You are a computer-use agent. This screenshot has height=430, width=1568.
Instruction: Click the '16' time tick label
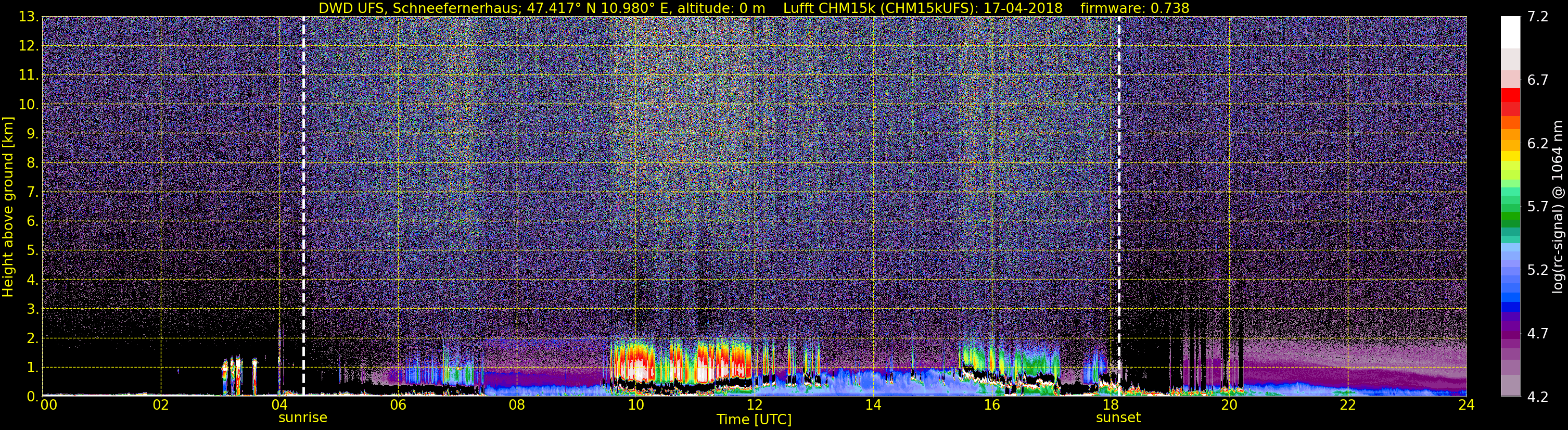click(x=991, y=405)
